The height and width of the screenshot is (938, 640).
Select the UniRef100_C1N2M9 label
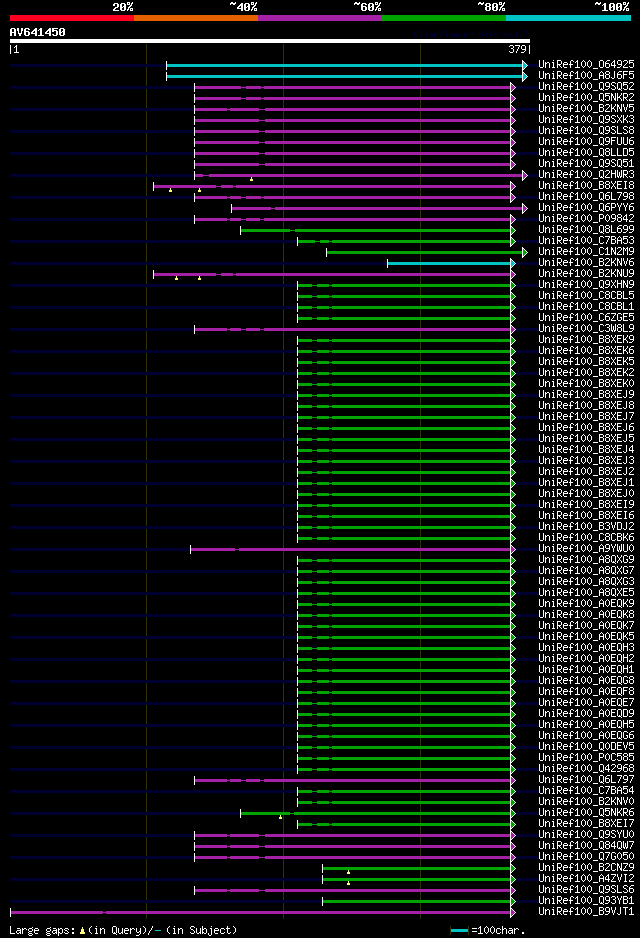tap(586, 251)
